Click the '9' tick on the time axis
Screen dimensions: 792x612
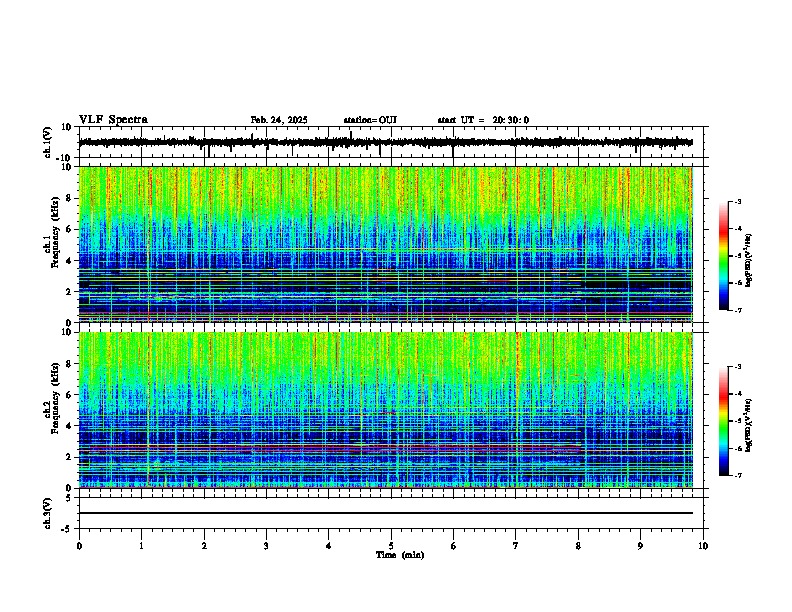point(640,546)
